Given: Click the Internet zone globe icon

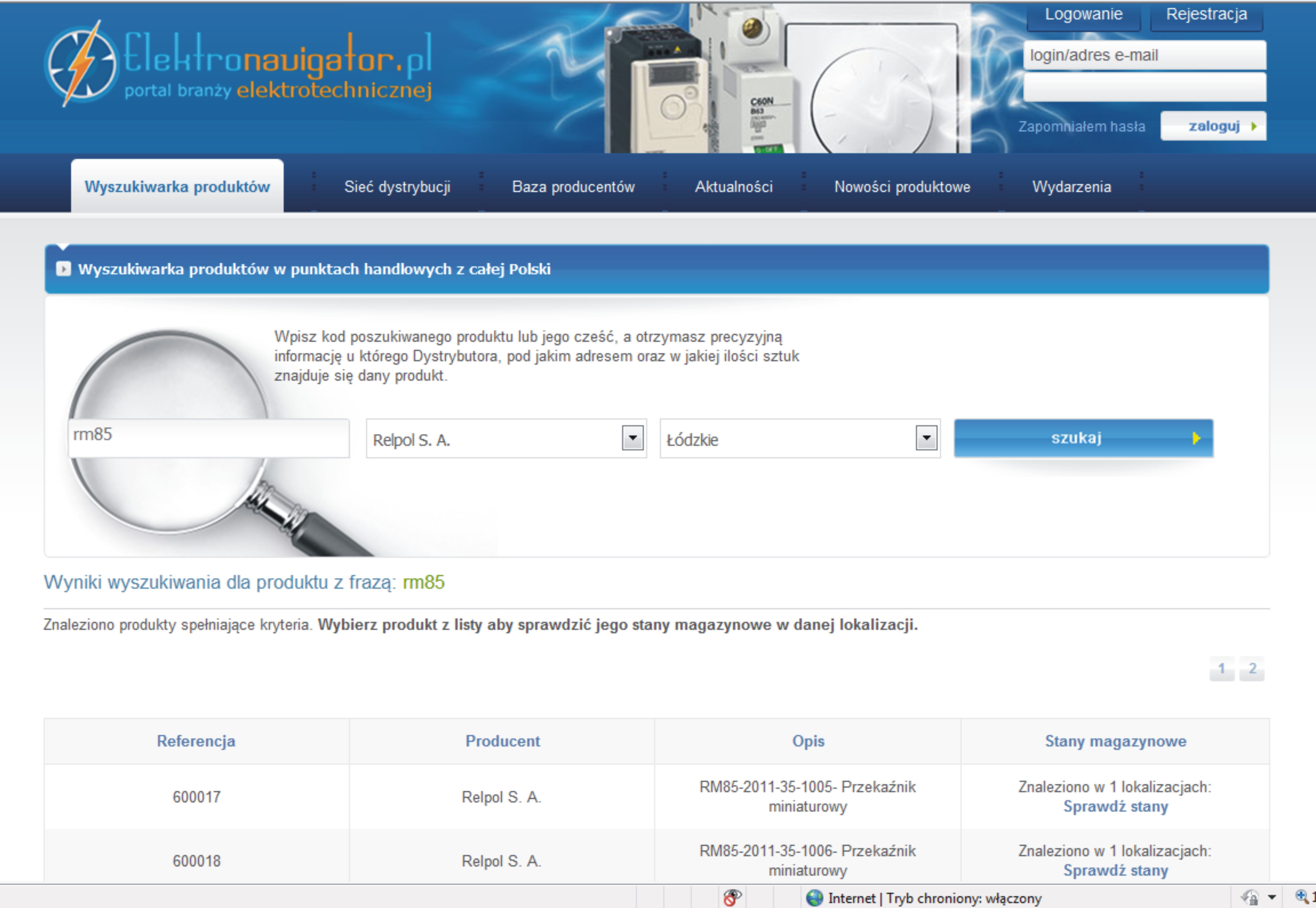Looking at the screenshot, I should click(814, 898).
